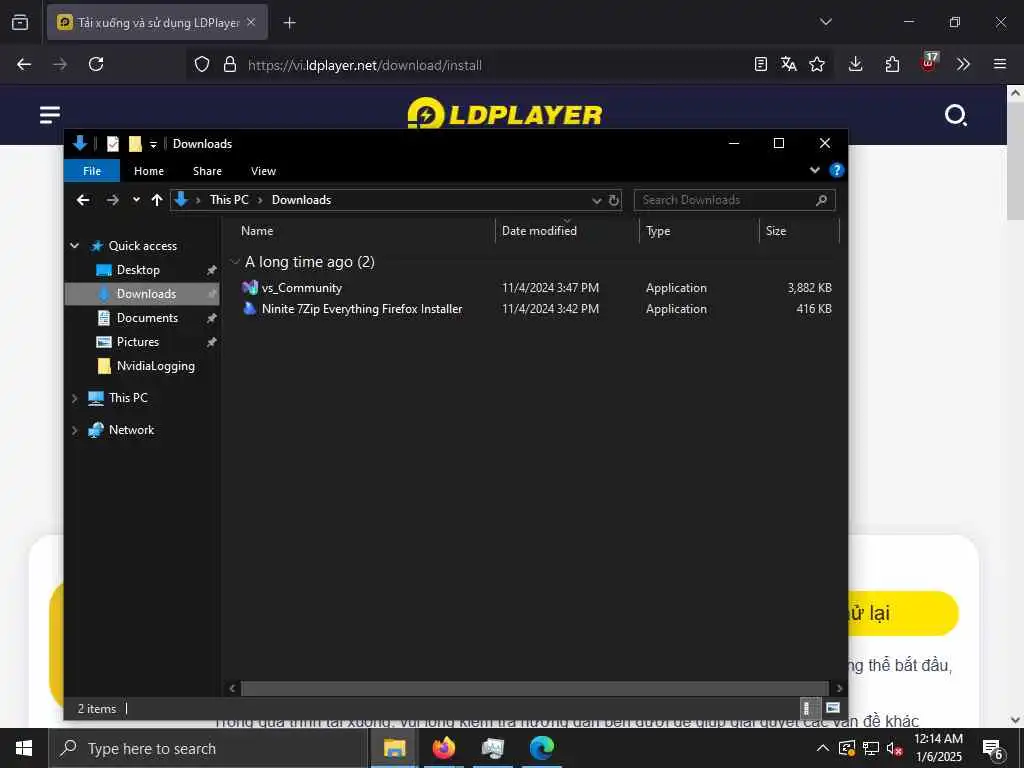
Task: Toggle Firefox reader view icon
Action: click(760, 64)
